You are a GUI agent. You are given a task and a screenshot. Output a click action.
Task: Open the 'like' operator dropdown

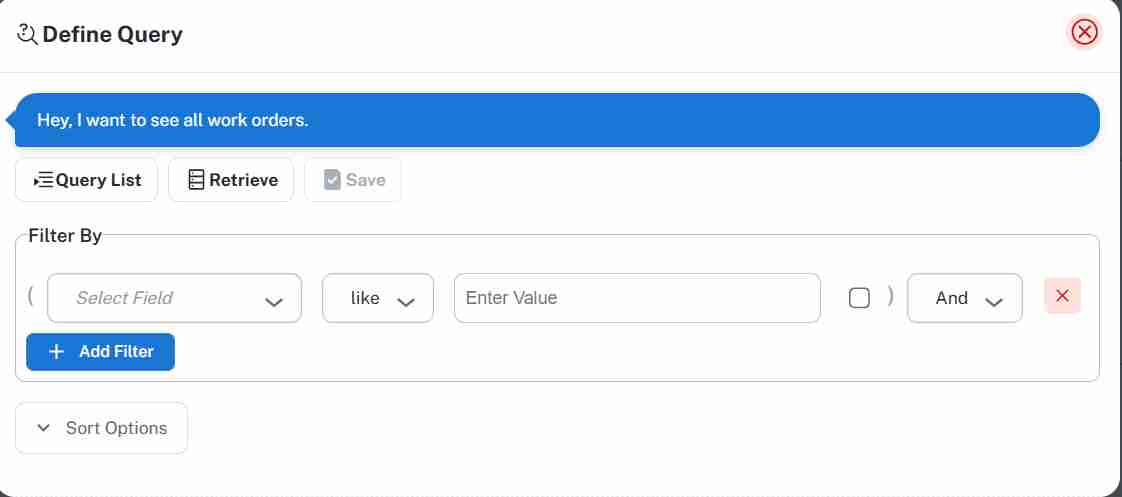(377, 298)
